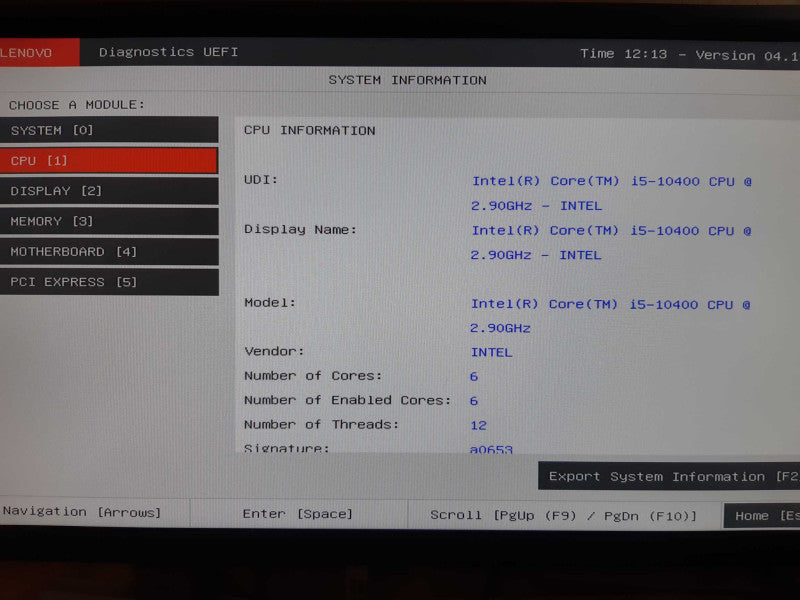The width and height of the screenshot is (800, 600).
Task: Click the Number of Cores label
Action: point(313,376)
